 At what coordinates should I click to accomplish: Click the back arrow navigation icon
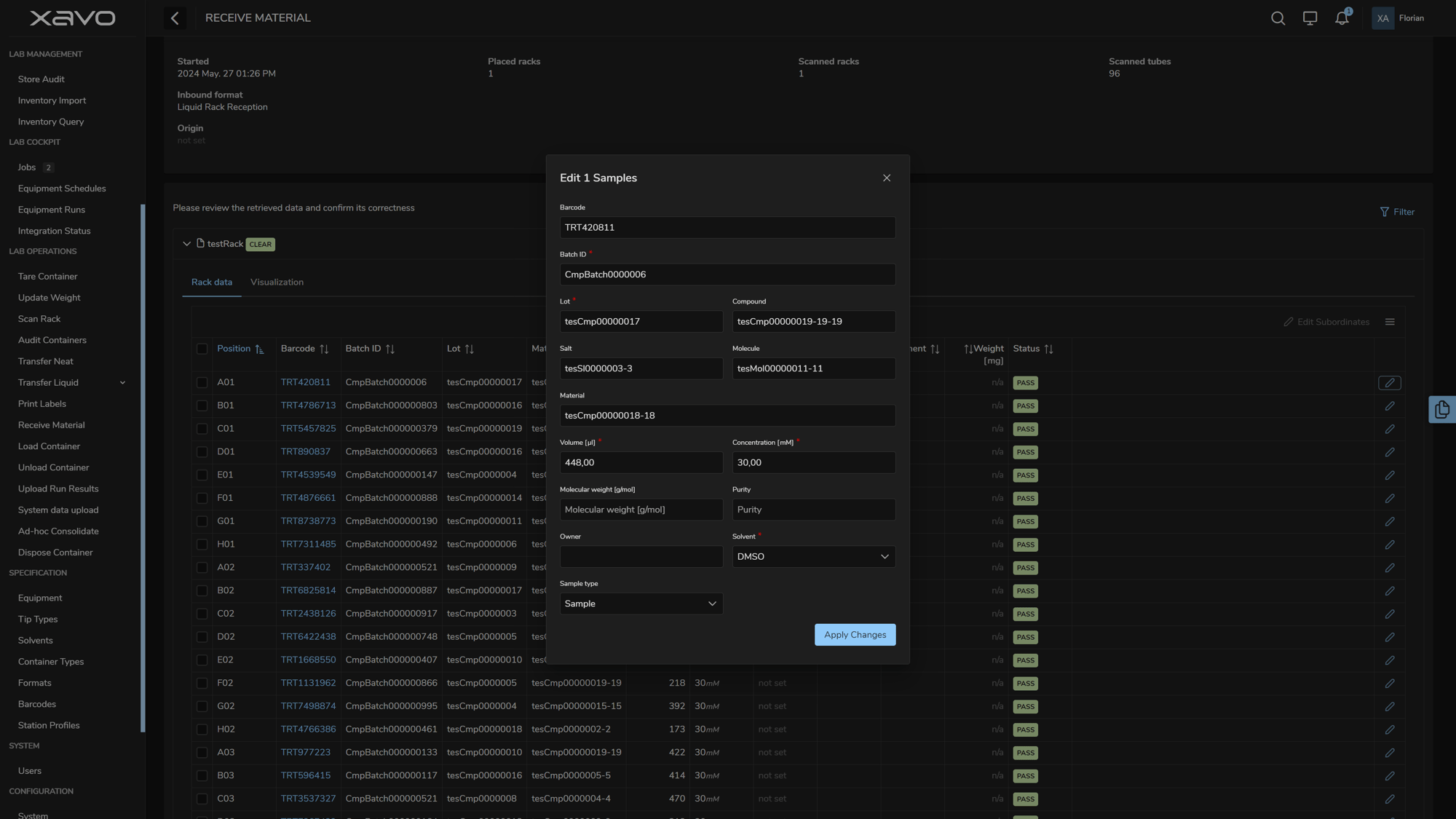click(x=175, y=18)
